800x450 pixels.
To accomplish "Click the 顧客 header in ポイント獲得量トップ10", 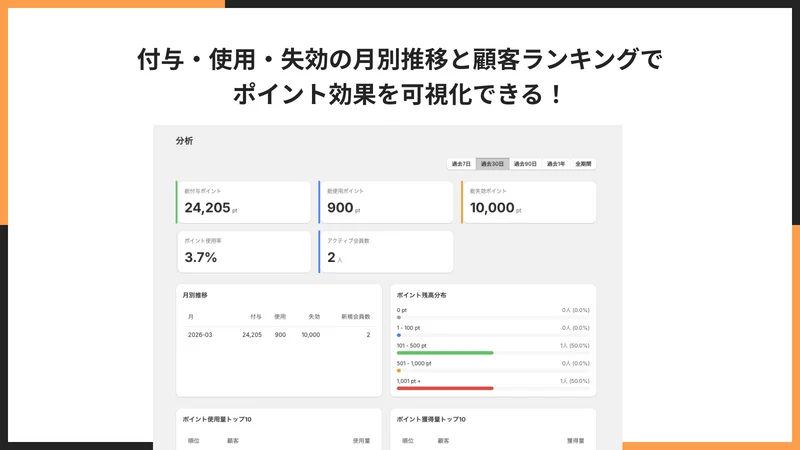I will 443,441.
